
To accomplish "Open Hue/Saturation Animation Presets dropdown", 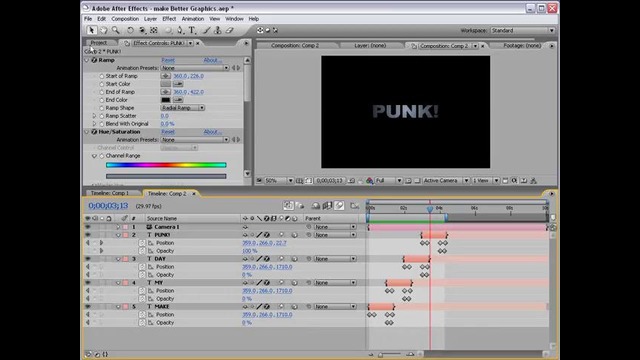I will pos(195,140).
